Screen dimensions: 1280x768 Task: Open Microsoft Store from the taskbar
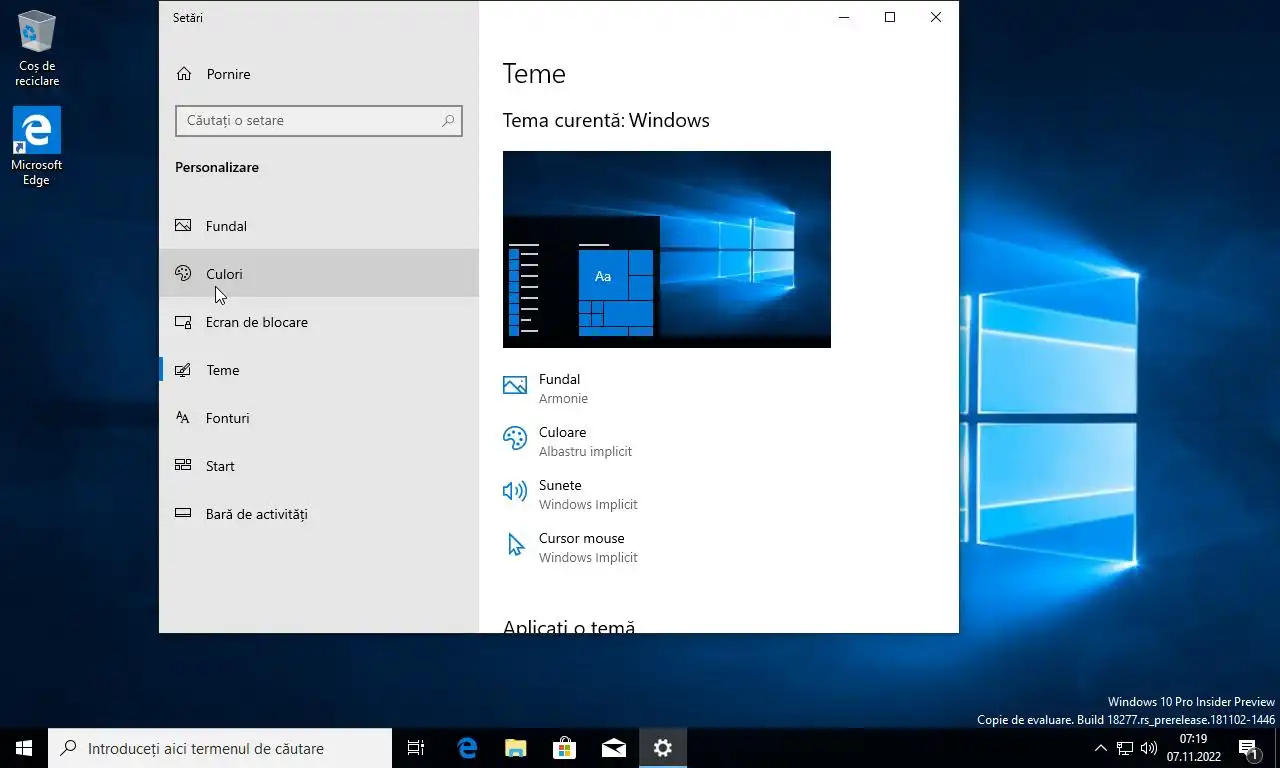tap(564, 748)
